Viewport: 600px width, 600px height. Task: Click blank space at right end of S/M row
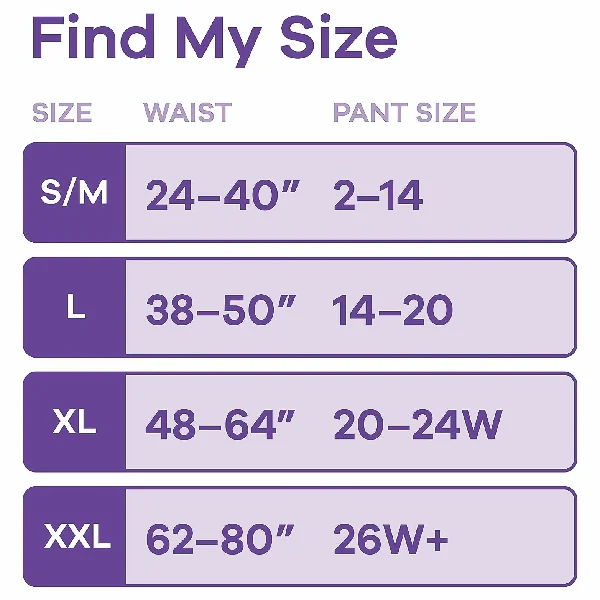pos(520,193)
